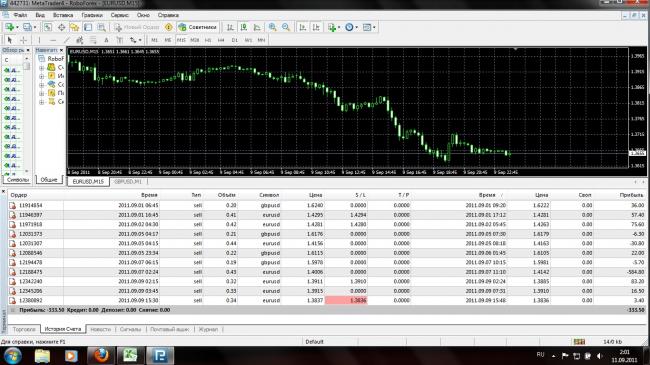Open the arrows objects dropdown in toolbar
This screenshot has width=650, height=365.
point(140,40)
